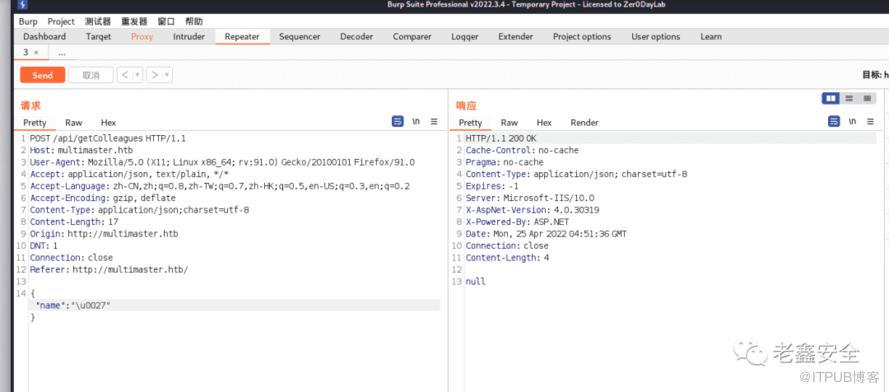Click the X-Powered-By: ASP.NET response header
The width and height of the screenshot is (889, 392).
(517, 222)
